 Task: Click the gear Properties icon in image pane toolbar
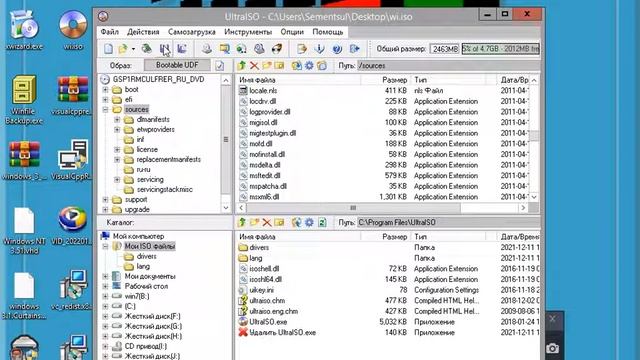pos(309,65)
